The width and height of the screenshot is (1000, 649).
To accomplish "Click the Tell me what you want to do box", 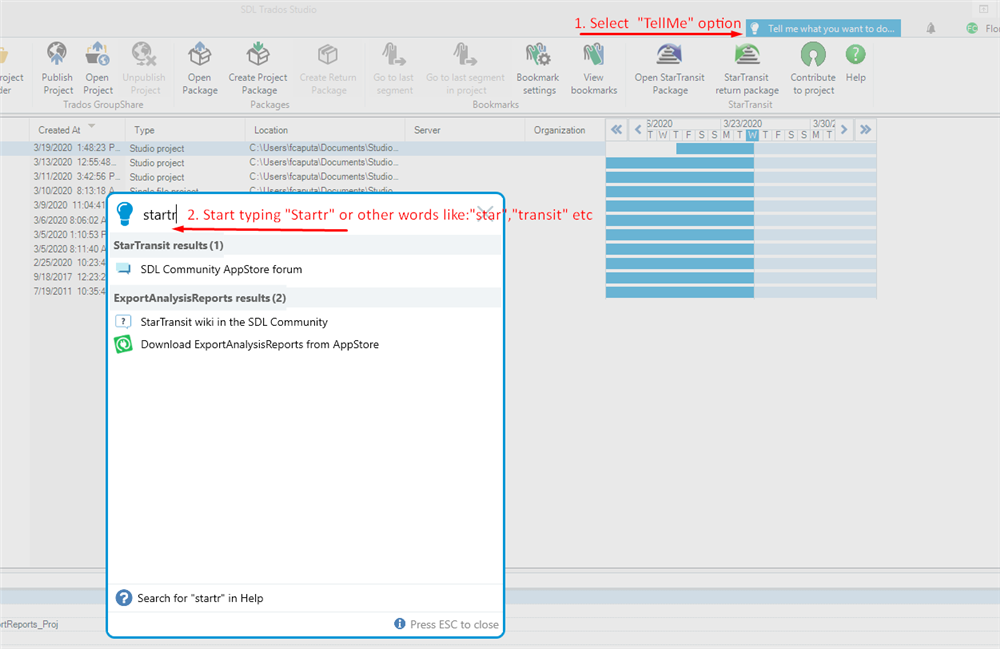I will point(823,28).
